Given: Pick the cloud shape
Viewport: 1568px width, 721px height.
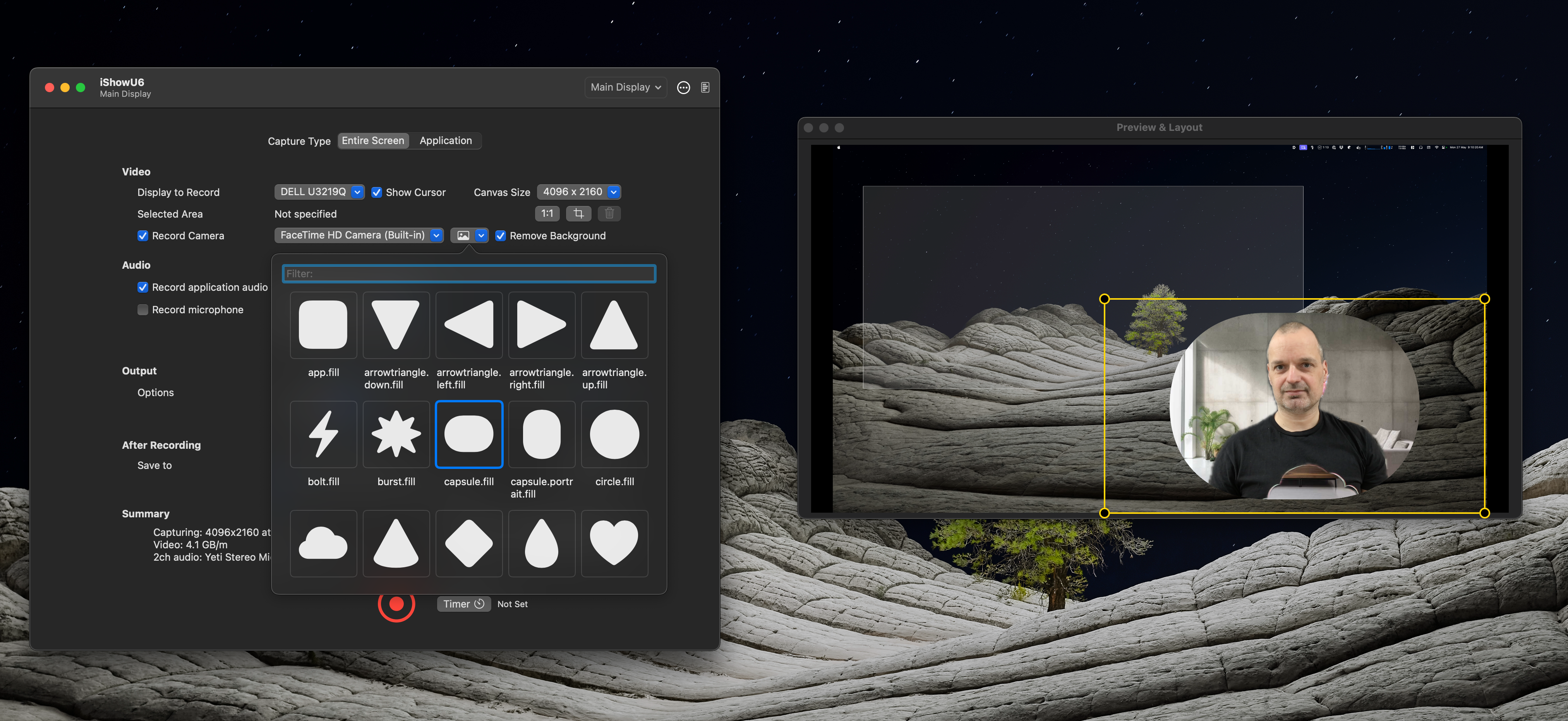Looking at the screenshot, I should (323, 543).
